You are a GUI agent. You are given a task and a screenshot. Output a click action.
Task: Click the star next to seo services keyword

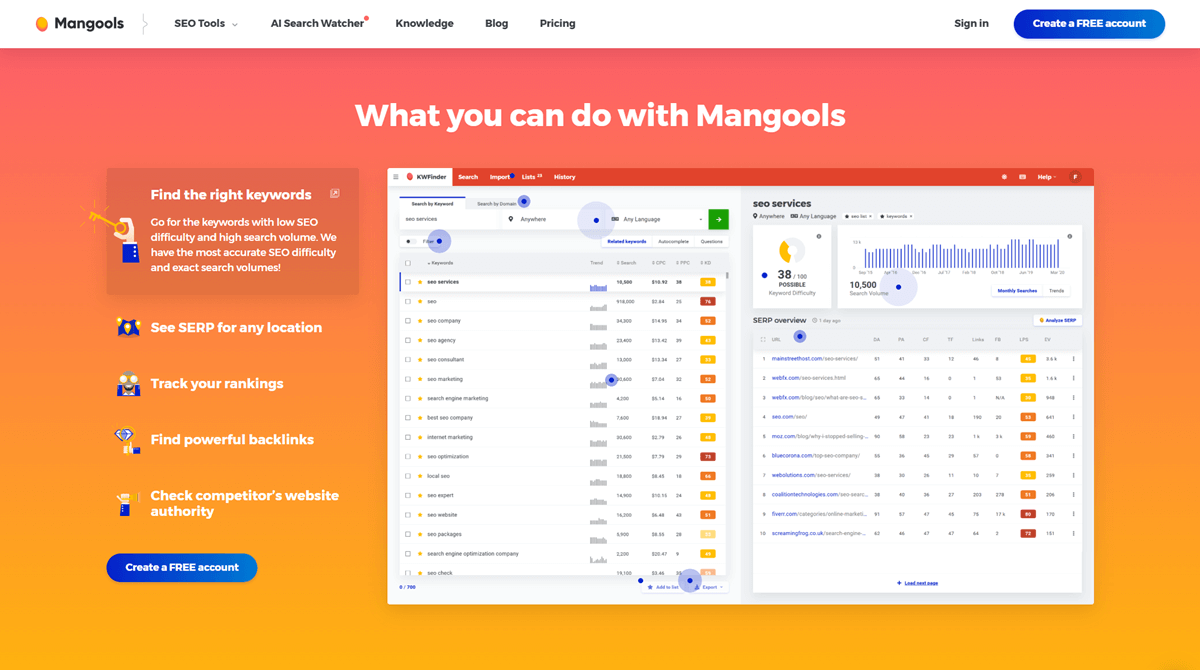click(420, 281)
